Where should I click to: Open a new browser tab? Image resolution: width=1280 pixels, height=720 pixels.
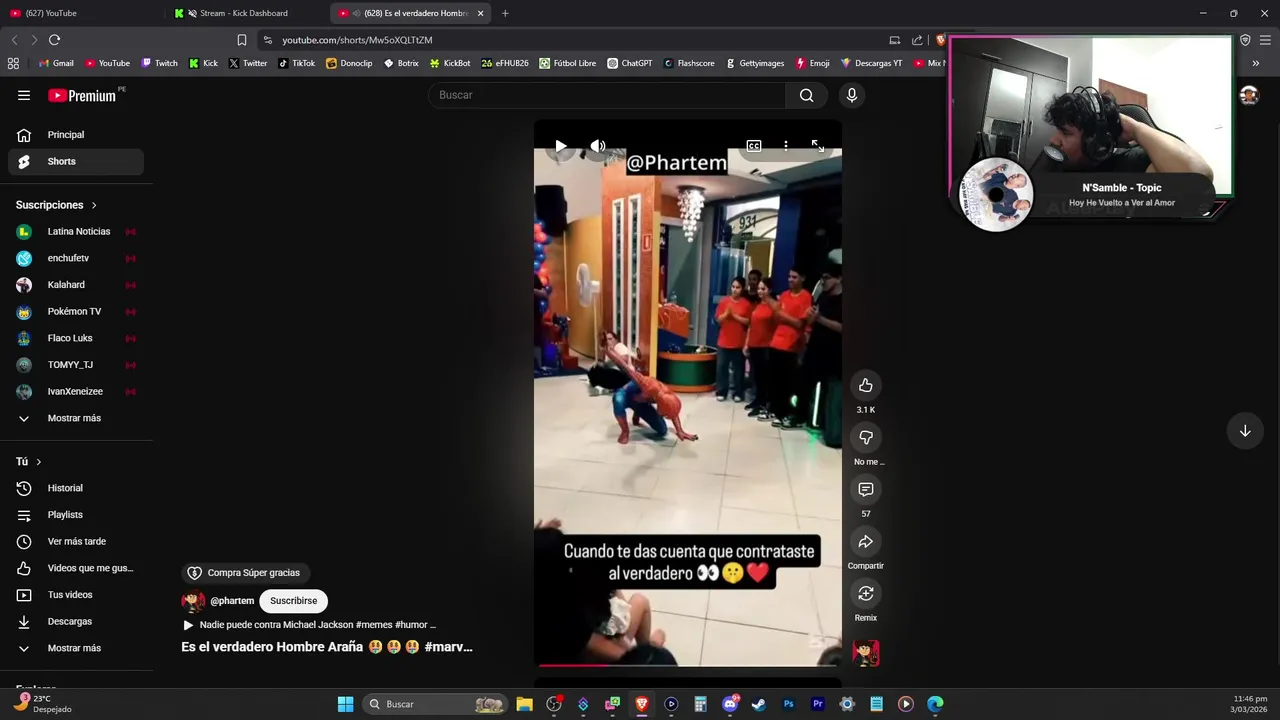pos(505,13)
